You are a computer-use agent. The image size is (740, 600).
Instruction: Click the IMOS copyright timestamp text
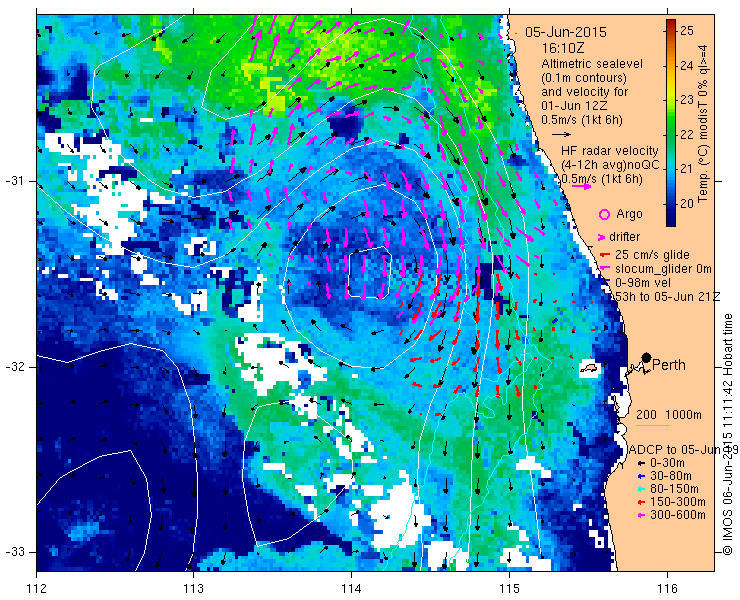click(728, 434)
